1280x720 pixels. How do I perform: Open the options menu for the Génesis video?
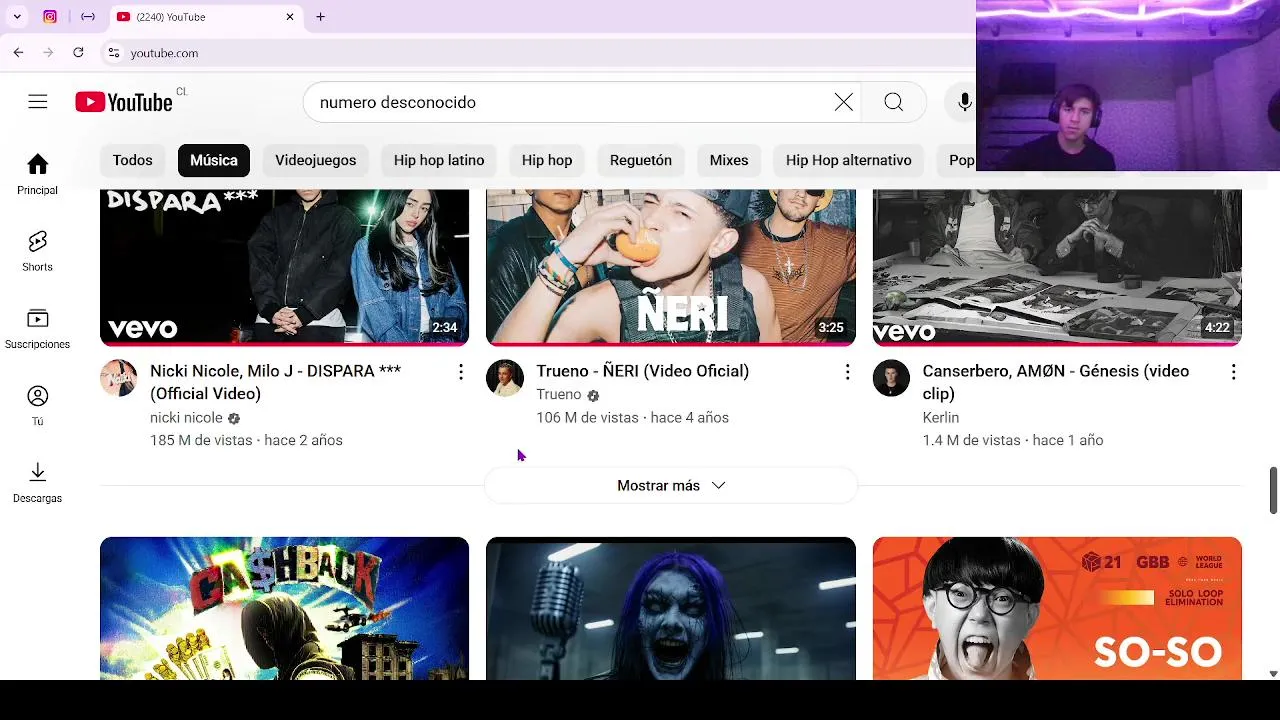tap(1233, 372)
